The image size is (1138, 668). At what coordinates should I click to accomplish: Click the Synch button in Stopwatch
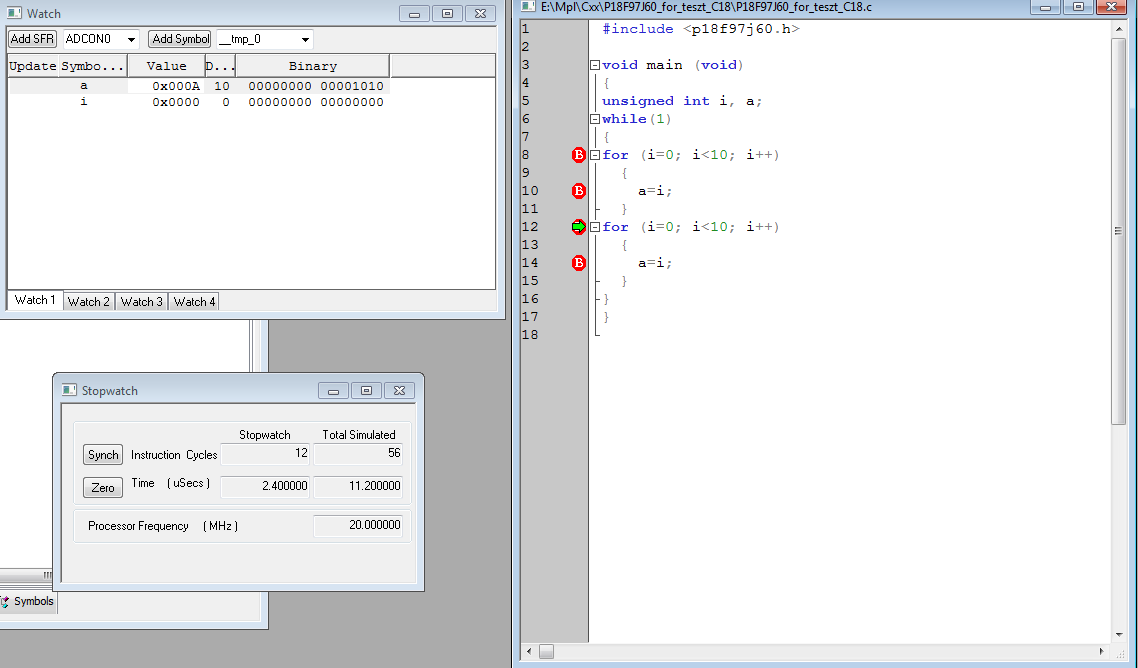[103, 455]
